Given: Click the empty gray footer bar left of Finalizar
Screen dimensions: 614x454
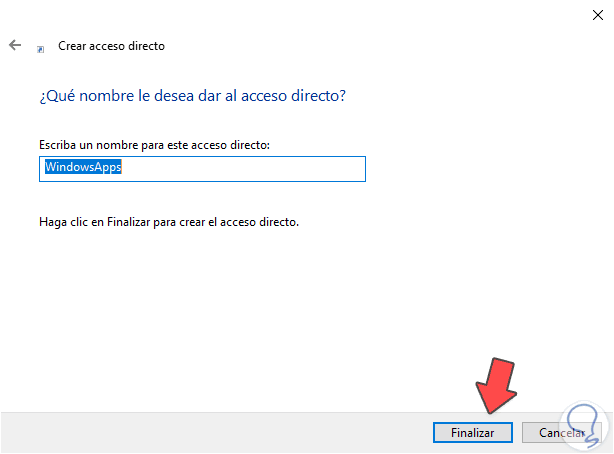Looking at the screenshot, I should click(200, 432).
